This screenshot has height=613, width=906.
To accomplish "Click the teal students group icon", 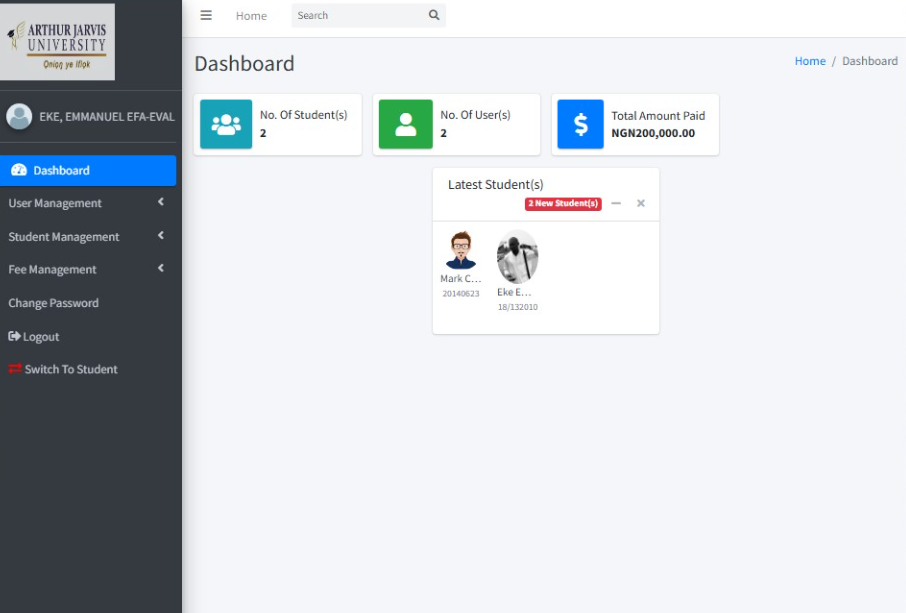I will (x=226, y=124).
